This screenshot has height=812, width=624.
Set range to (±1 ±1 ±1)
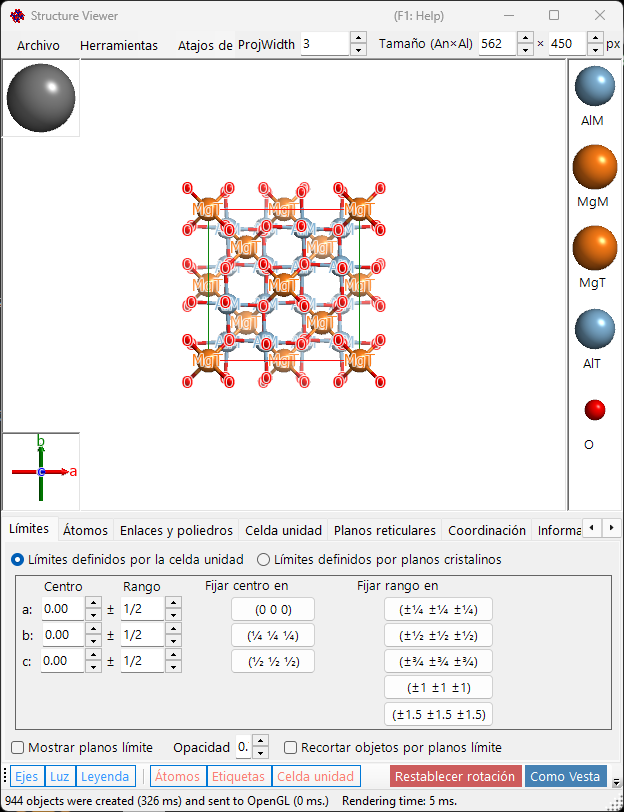pos(438,688)
